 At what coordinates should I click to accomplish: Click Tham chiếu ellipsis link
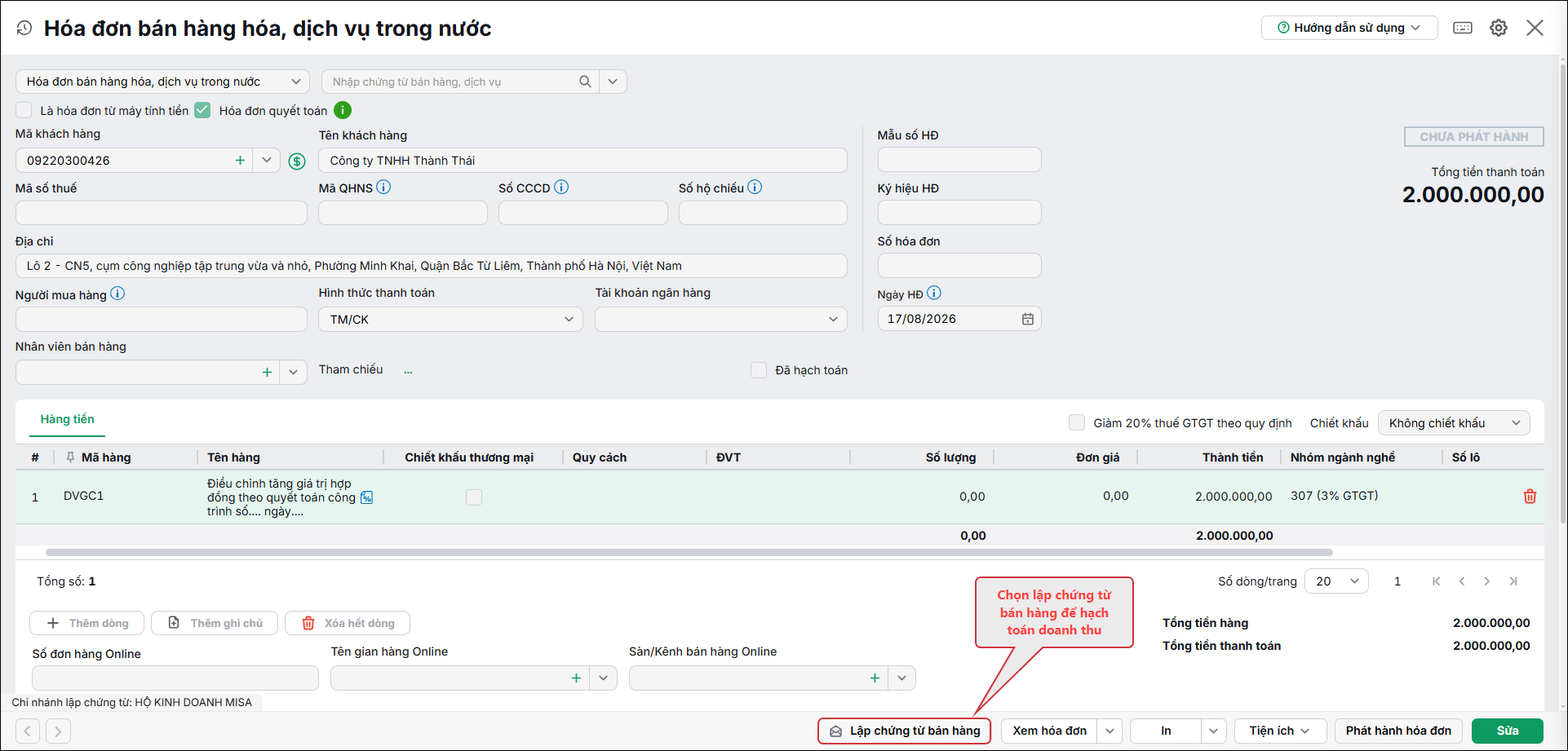point(408,370)
